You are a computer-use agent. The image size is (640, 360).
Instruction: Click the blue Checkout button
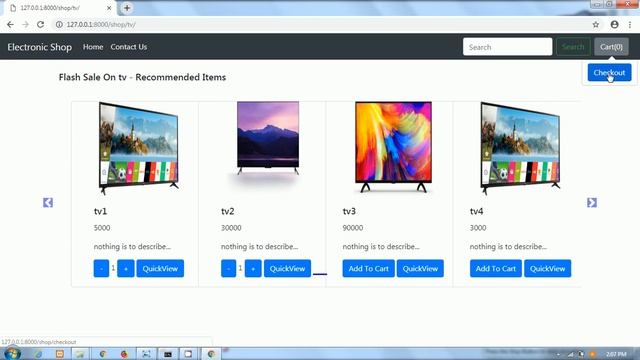(x=609, y=73)
